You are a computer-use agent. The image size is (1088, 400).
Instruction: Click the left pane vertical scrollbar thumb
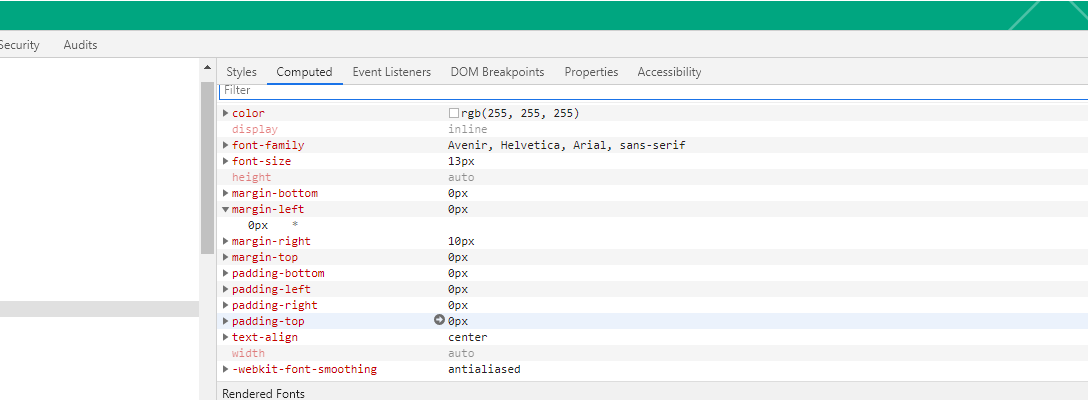[207, 167]
